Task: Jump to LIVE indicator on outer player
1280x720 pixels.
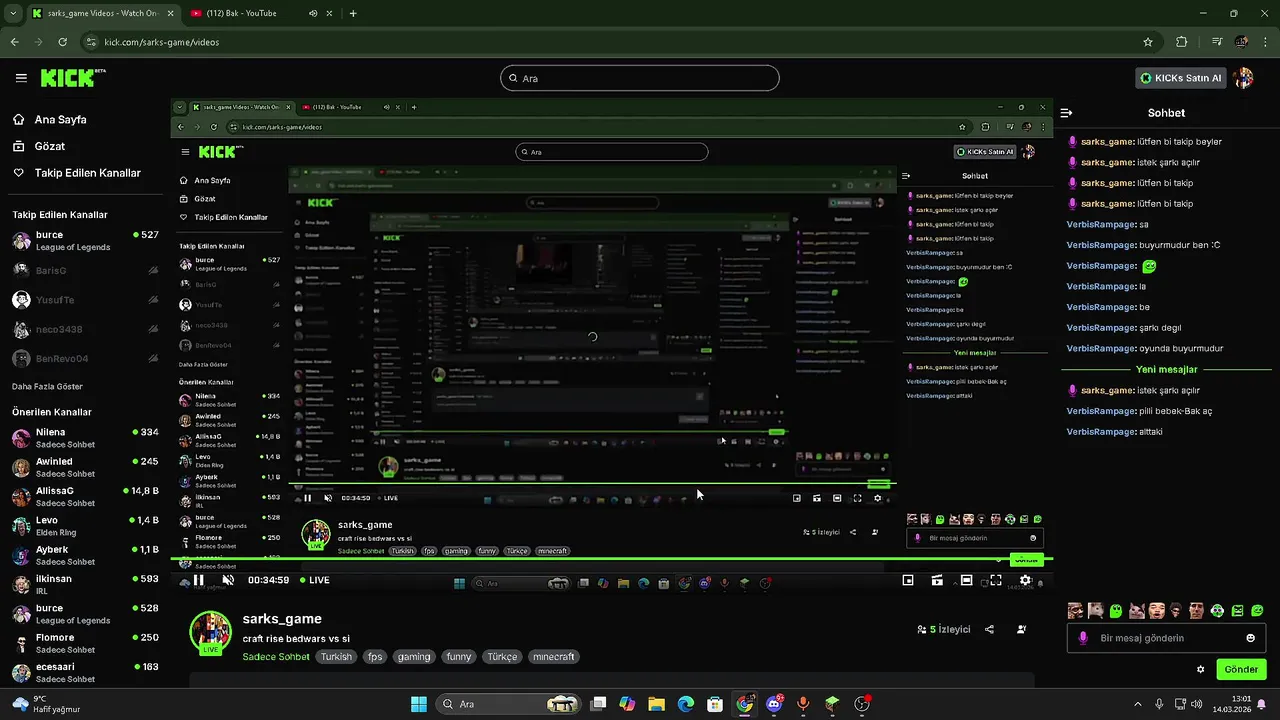Action: click(315, 580)
